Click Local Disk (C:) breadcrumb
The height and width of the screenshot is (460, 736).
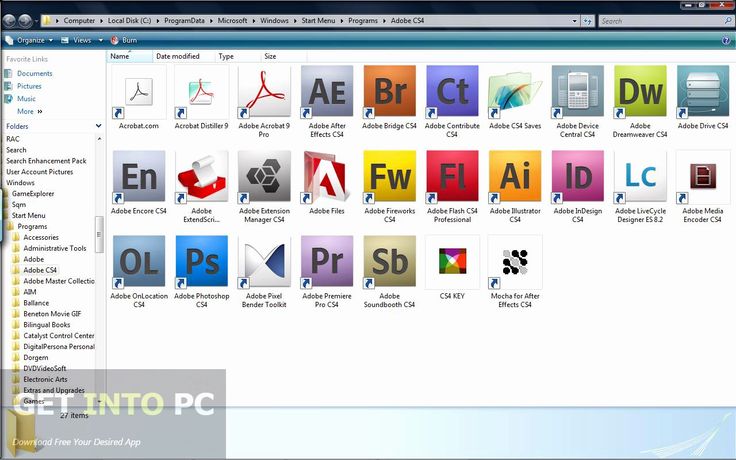[x=130, y=21]
